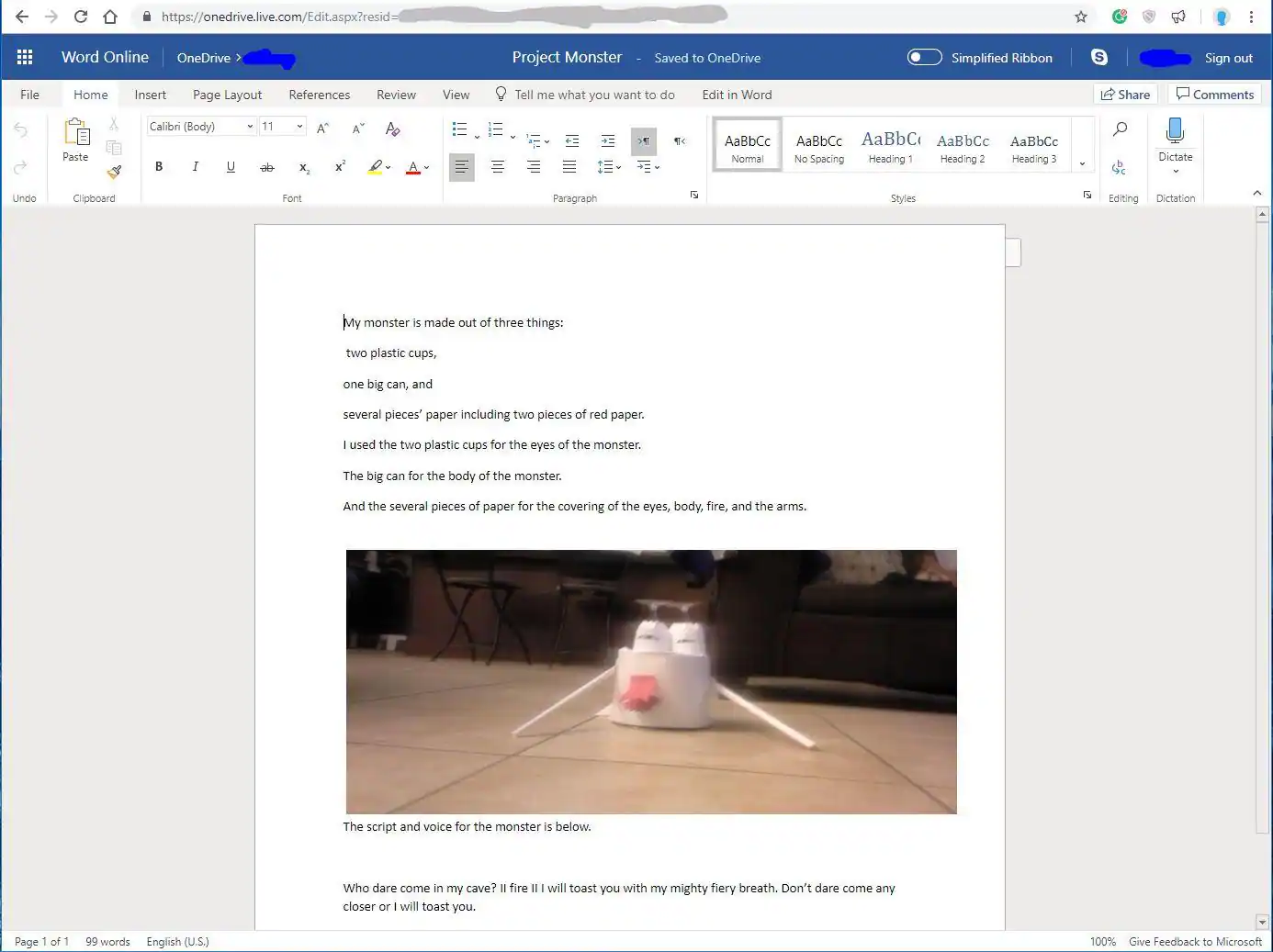Viewport: 1273px width, 952px height.
Task: Click the Share button
Action: click(x=1125, y=95)
